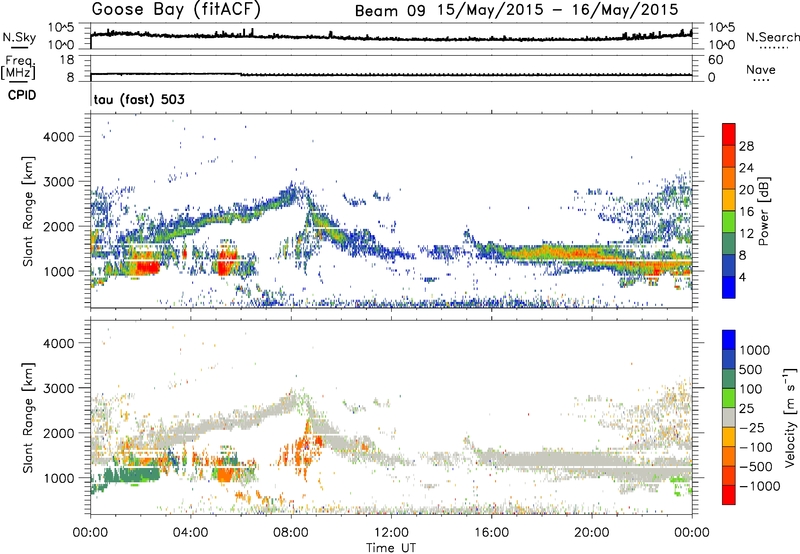Screen dimensions: 800x554
Task: Click the blue top segment of Velocity colorbar
Action: (729, 340)
